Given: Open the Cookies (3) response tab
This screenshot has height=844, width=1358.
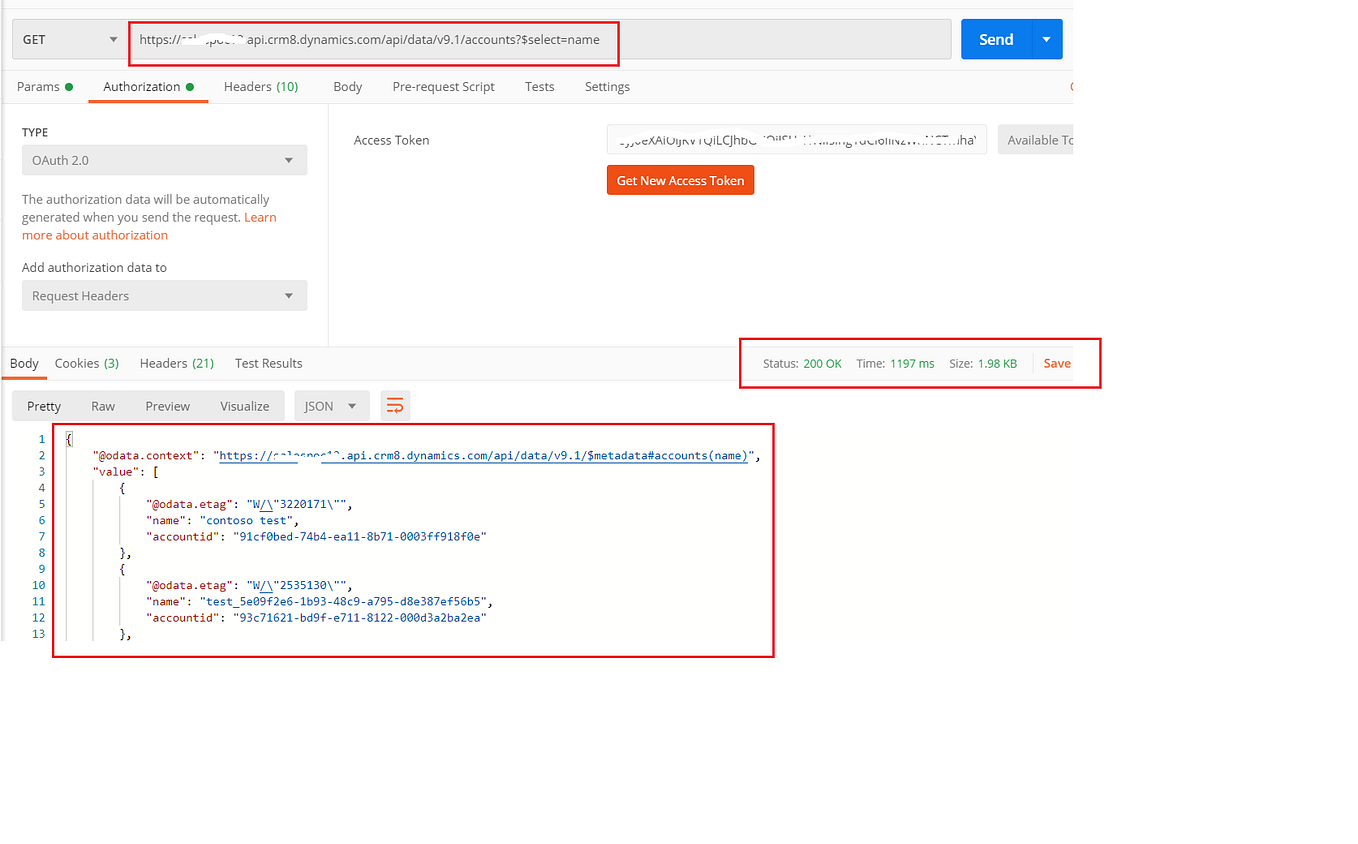Looking at the screenshot, I should (86, 363).
